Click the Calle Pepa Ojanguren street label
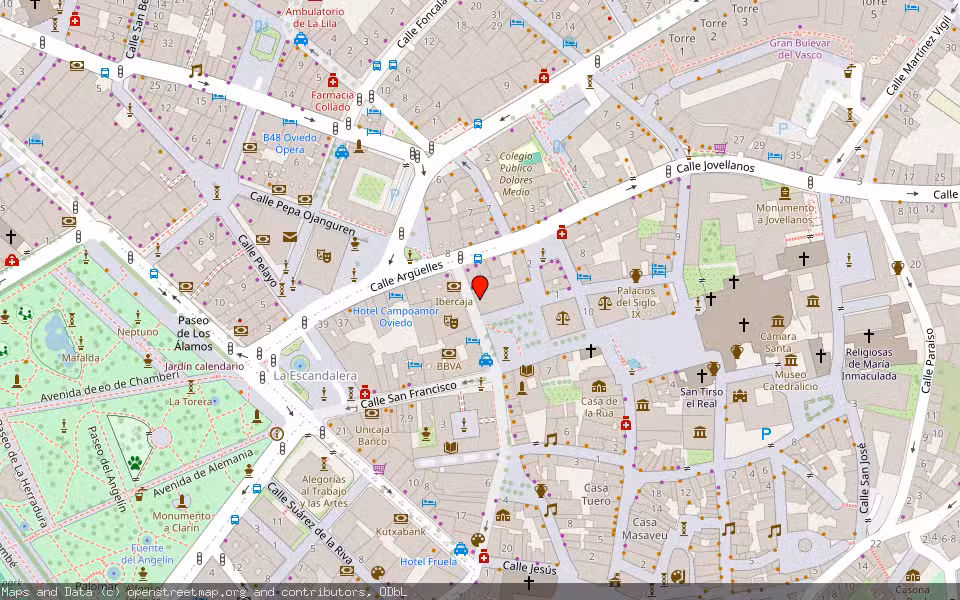Screen dimensions: 960x600 click(x=302, y=214)
